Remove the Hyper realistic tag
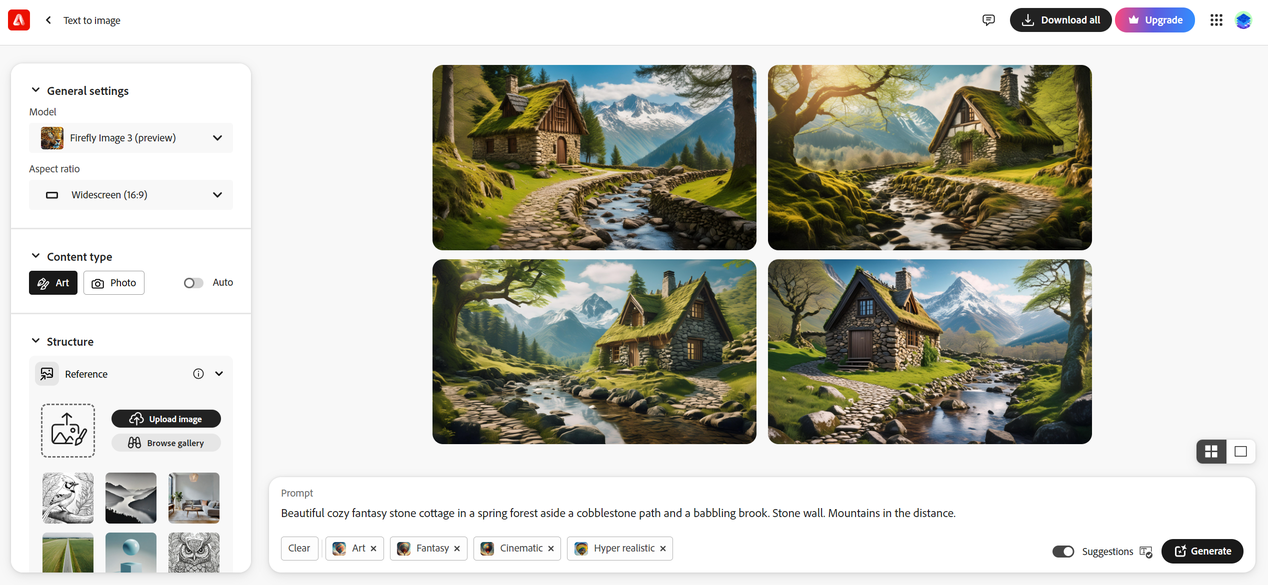This screenshot has width=1268, height=585. (662, 548)
